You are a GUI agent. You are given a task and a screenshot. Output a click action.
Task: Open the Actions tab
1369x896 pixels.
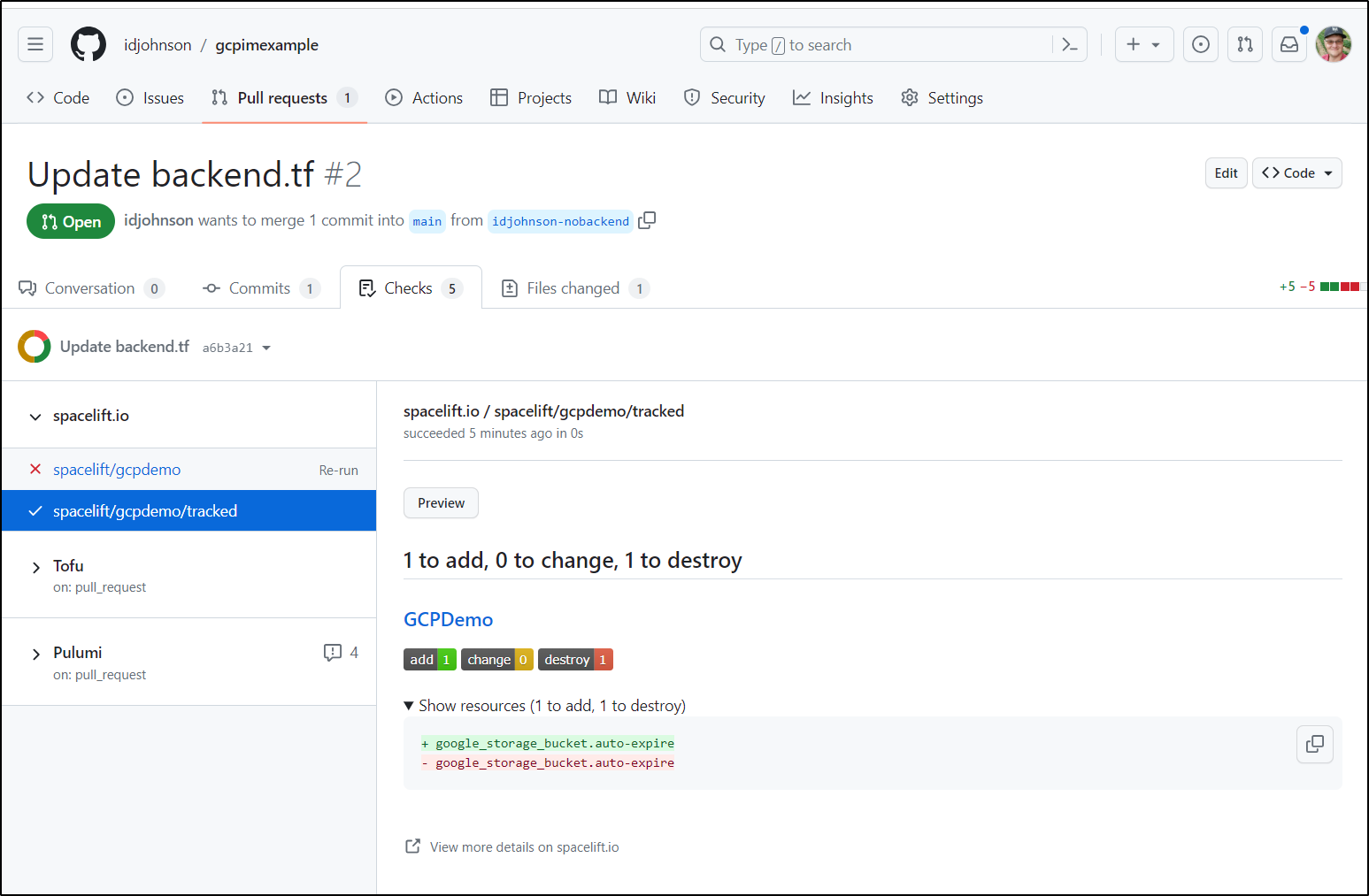[x=424, y=98]
